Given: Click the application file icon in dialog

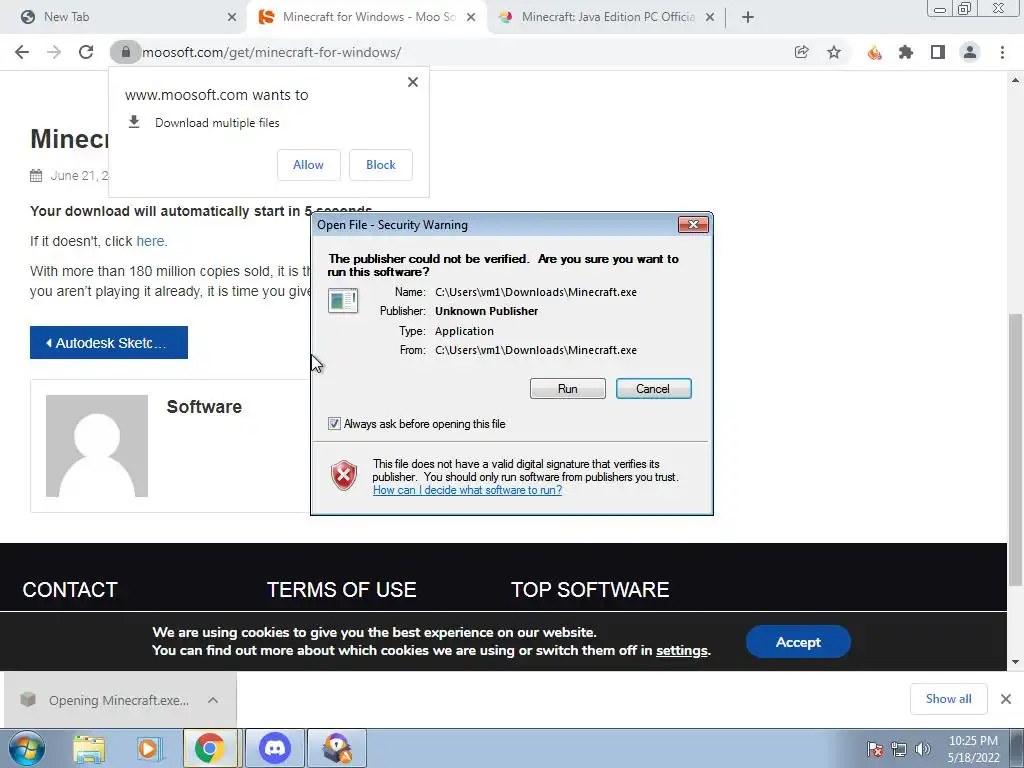Looking at the screenshot, I should click(x=343, y=301).
